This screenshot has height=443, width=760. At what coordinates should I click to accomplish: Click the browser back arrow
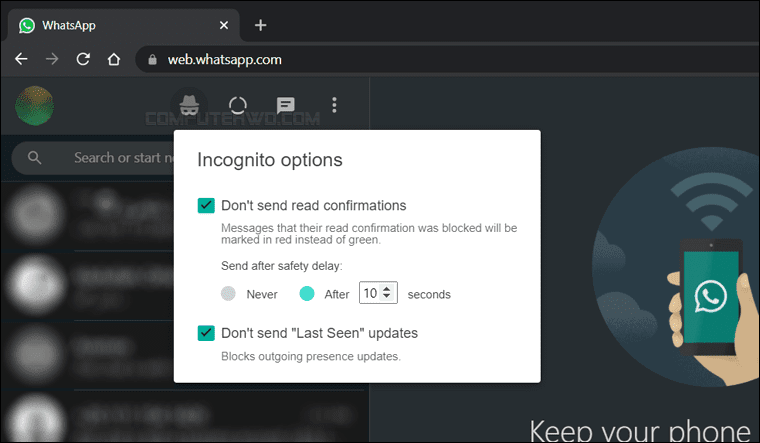pos(21,59)
